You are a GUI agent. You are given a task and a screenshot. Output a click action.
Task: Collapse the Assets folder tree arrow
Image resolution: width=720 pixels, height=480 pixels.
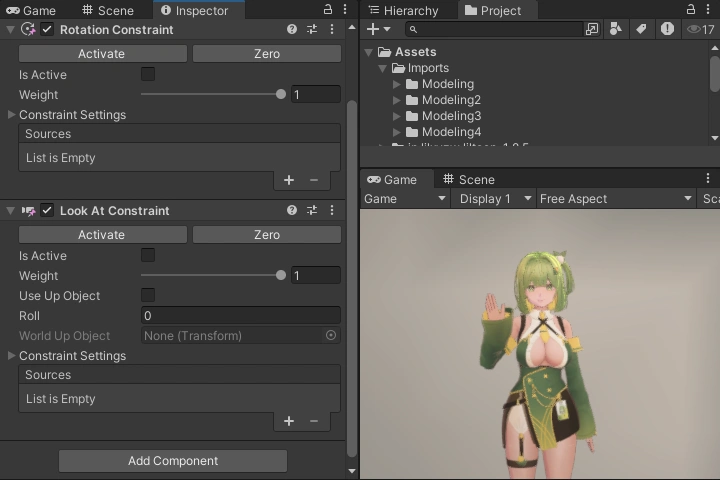[368, 52]
